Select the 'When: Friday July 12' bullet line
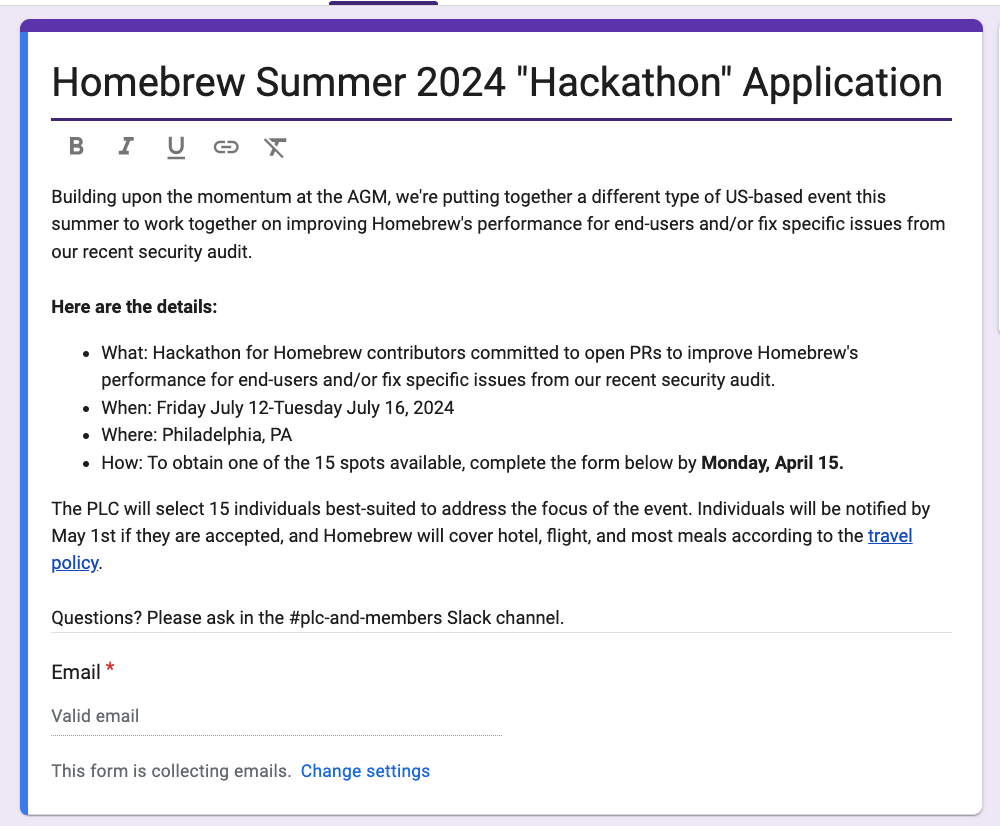Viewport: 1000px width, 826px height. 277,408
